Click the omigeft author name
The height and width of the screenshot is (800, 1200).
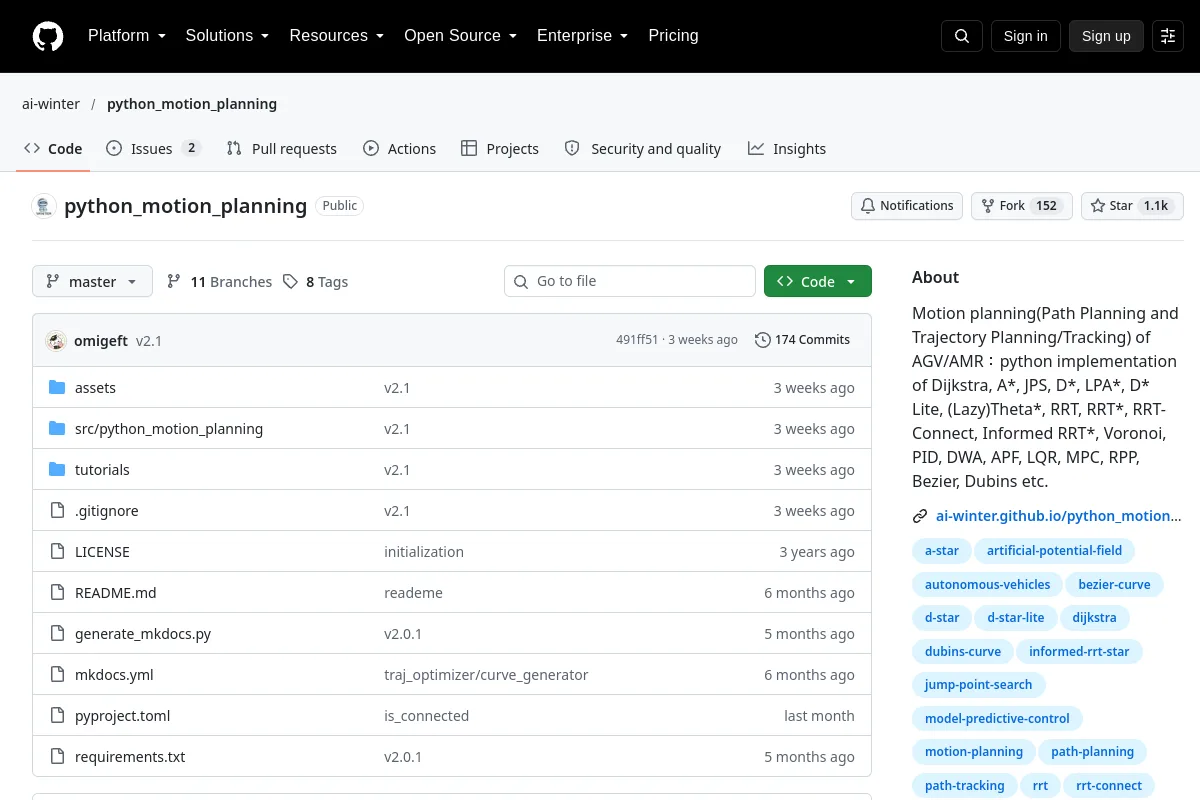pos(101,341)
